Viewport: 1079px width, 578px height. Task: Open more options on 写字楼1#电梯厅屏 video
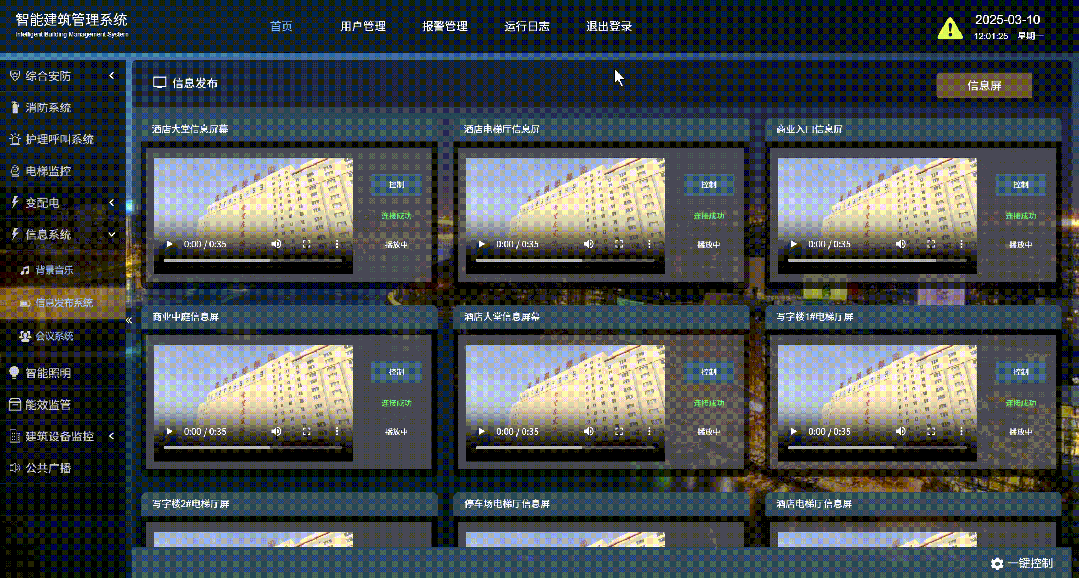tap(961, 431)
